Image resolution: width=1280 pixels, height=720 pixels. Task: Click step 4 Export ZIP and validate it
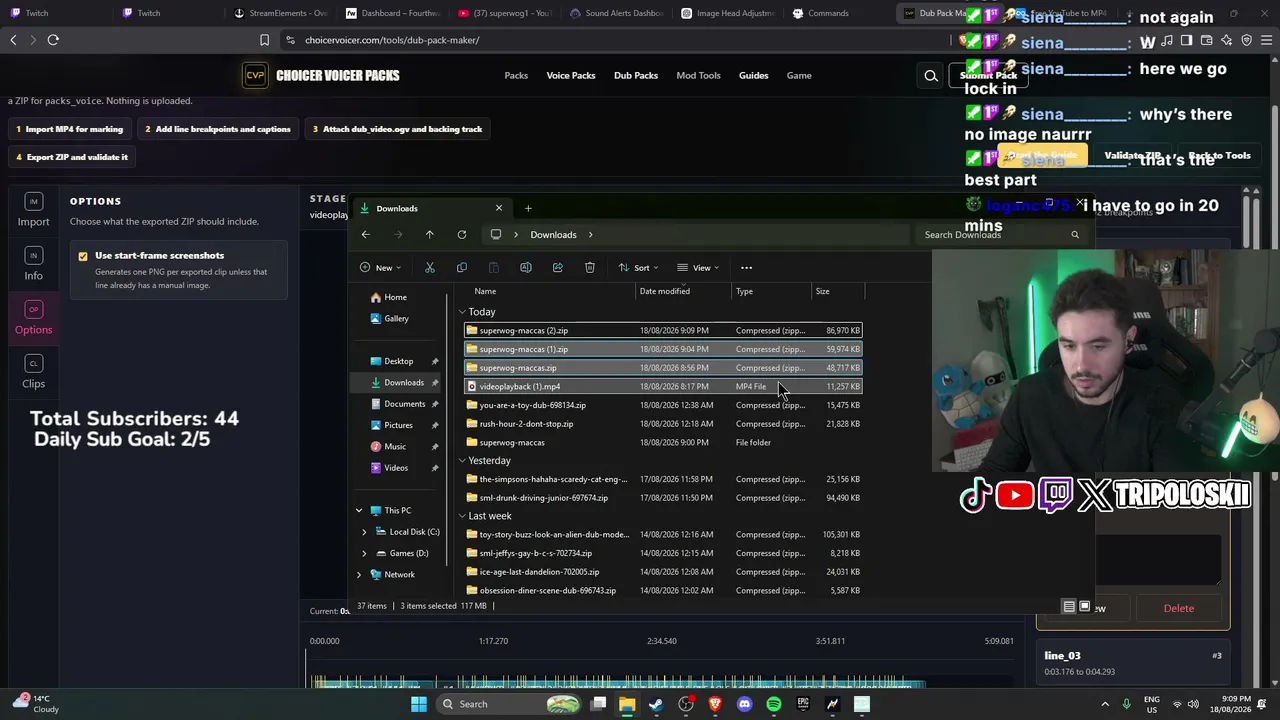72,157
